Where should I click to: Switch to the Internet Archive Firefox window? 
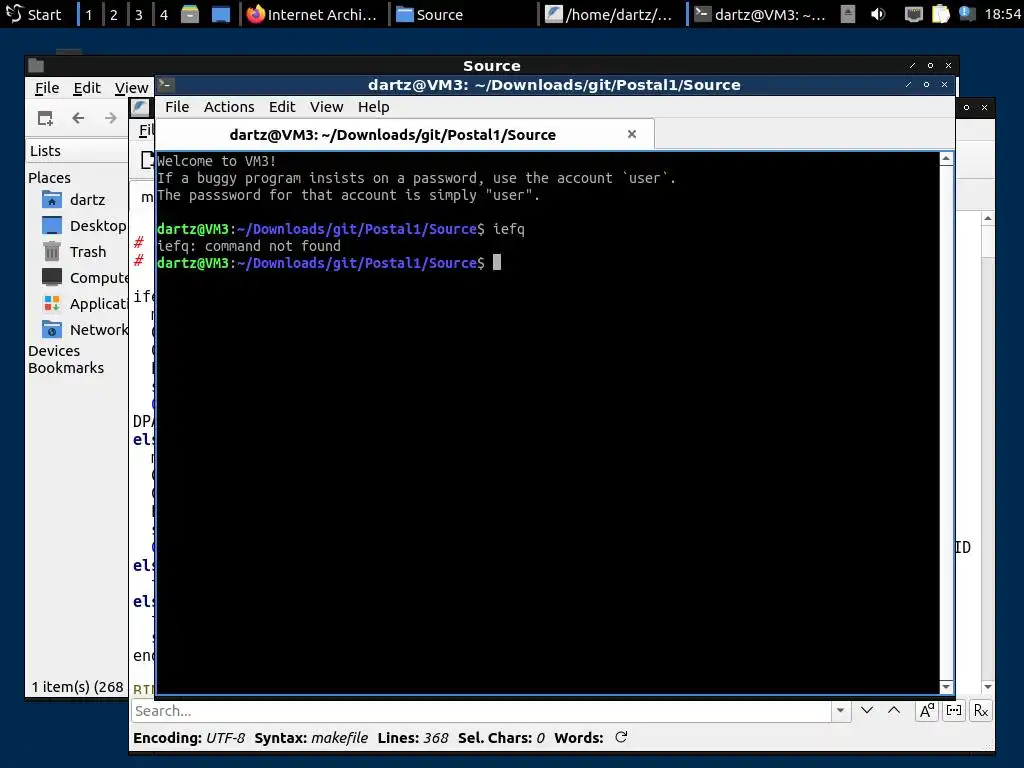point(313,14)
